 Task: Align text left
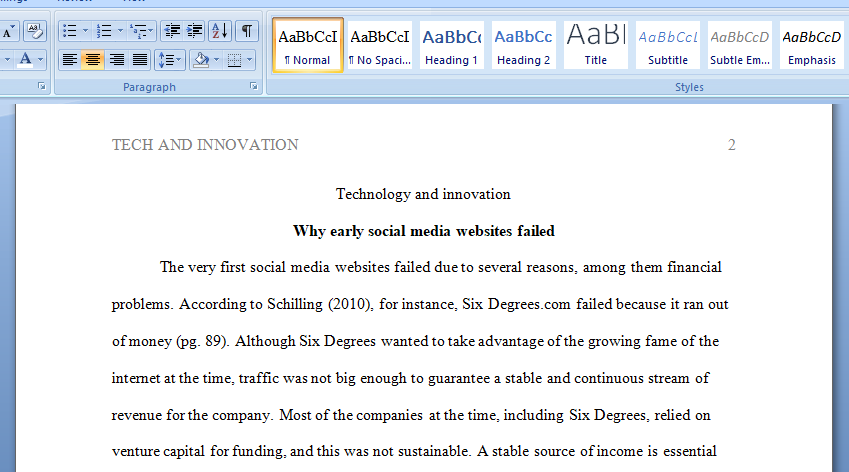coord(69,59)
